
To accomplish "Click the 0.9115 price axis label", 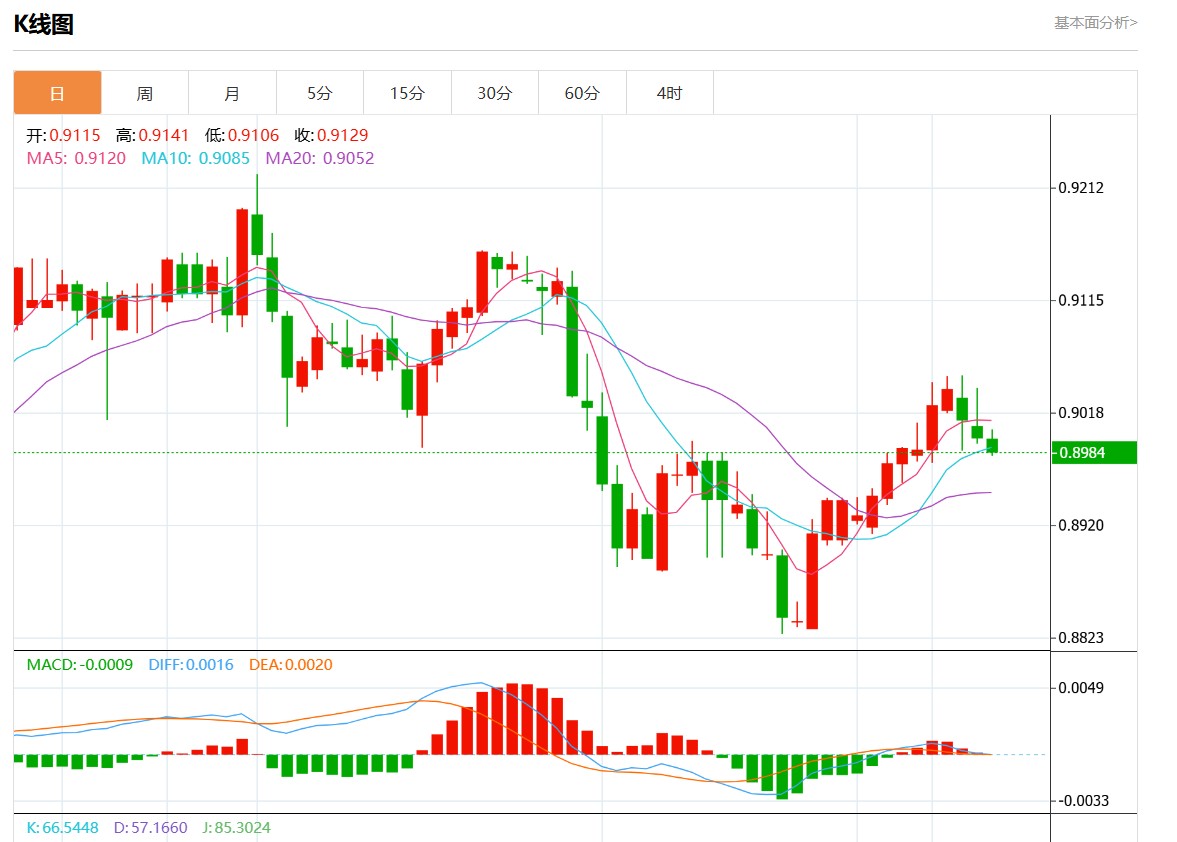I will click(x=1081, y=300).
